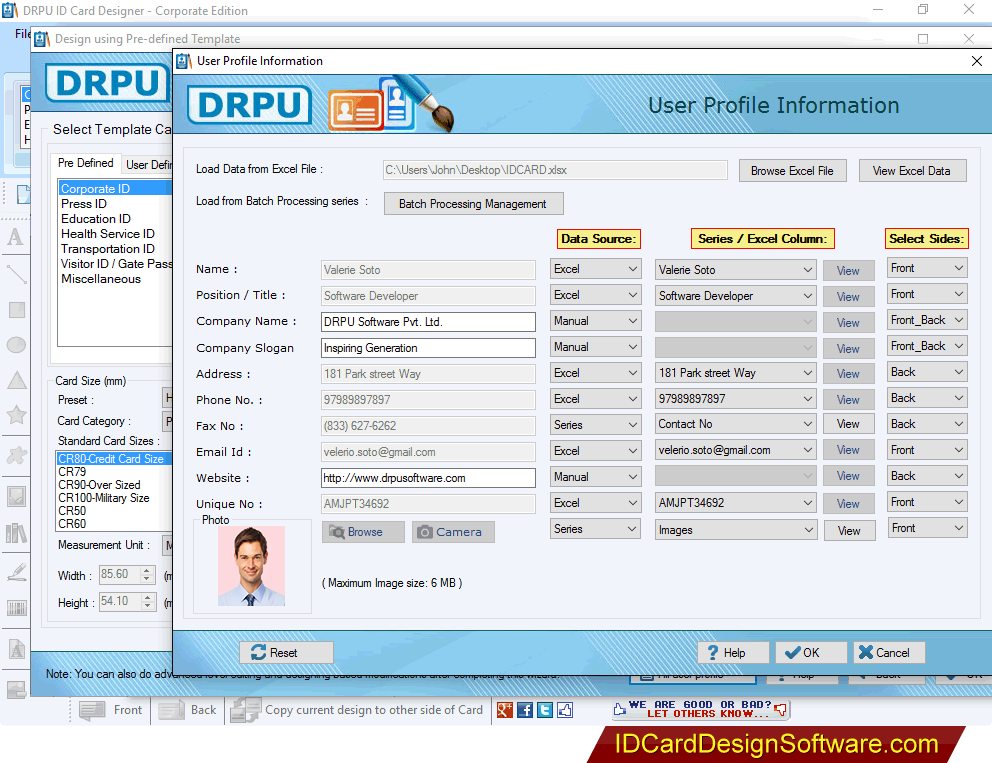This screenshot has width=992, height=763.
Task: Open Batch Processing Management
Action: coord(473,203)
